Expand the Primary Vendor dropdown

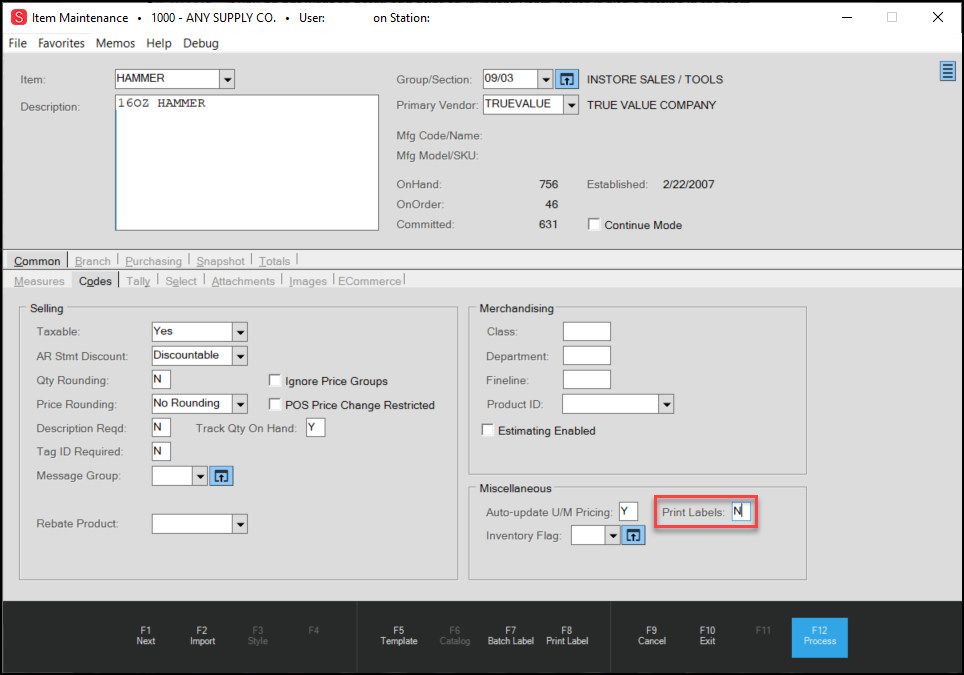[x=571, y=105]
